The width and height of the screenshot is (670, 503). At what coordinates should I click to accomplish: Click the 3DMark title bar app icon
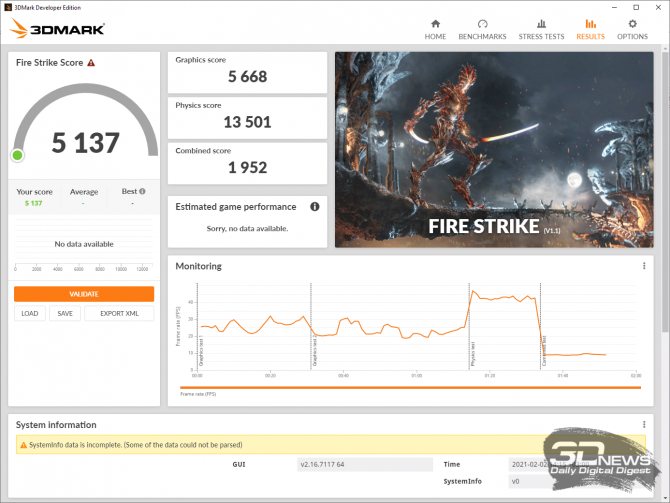tap(8, 7)
